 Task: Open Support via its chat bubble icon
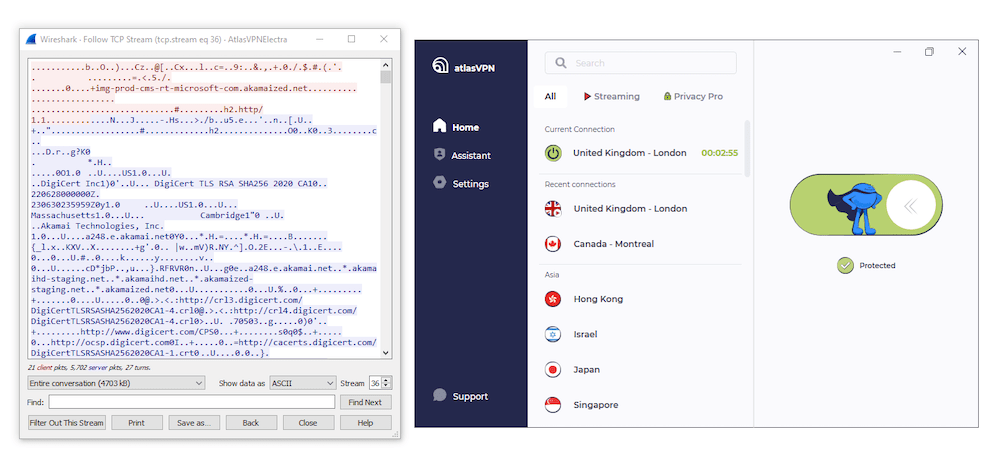click(439, 395)
